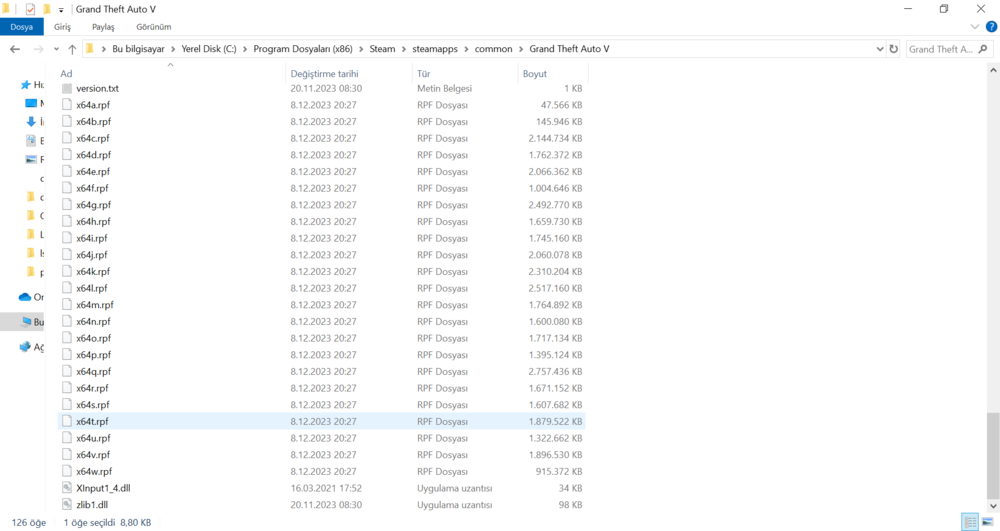Image resolution: width=1000 pixels, height=531 pixels.
Task: Click Metin Belgesi type of version.txt
Action: coord(445,88)
